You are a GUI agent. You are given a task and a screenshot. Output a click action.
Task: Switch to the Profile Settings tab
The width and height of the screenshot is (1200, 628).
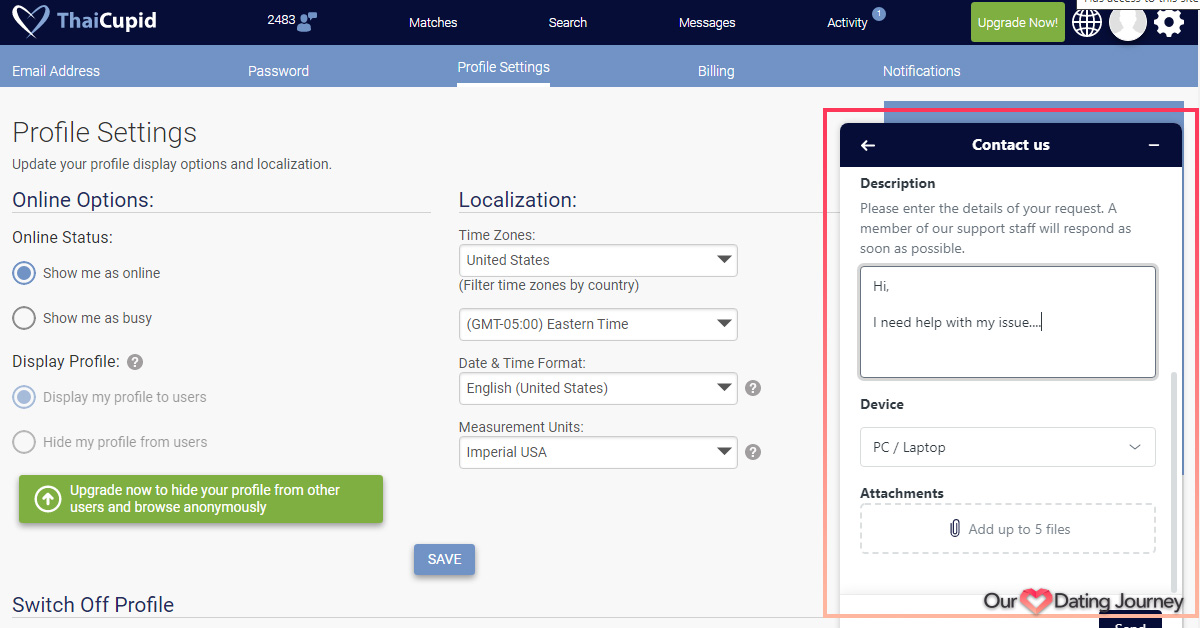[x=503, y=67]
